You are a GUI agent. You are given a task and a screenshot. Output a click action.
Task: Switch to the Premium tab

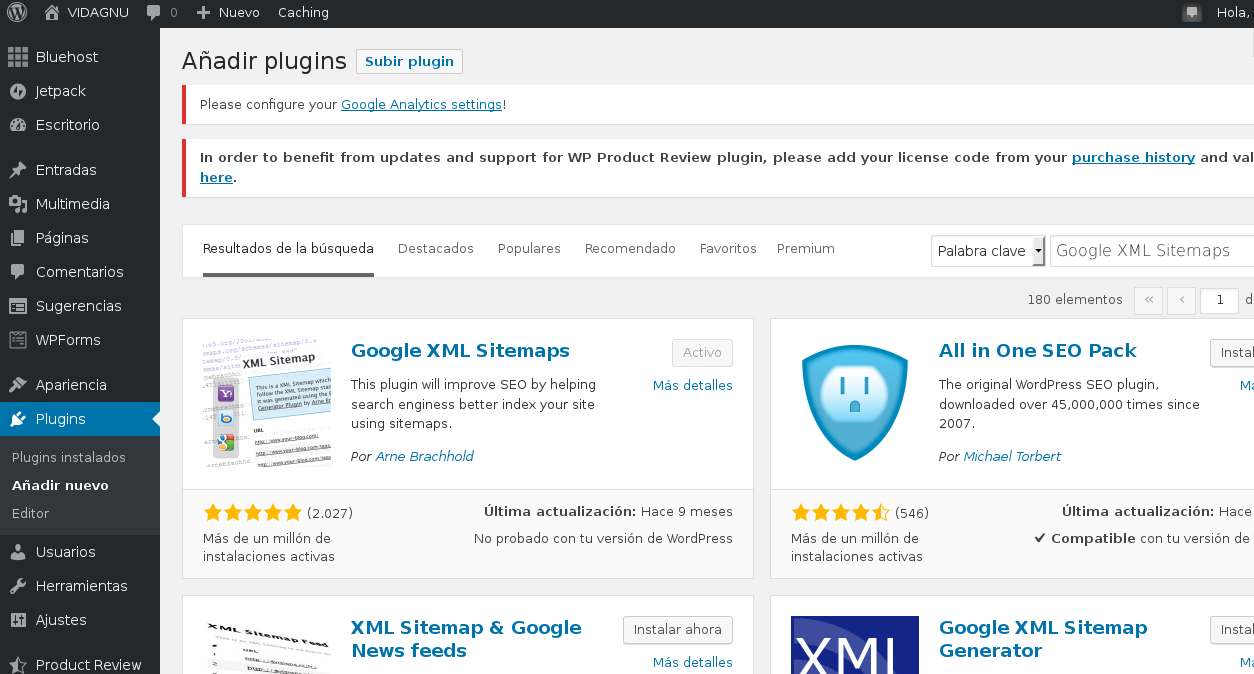click(806, 249)
